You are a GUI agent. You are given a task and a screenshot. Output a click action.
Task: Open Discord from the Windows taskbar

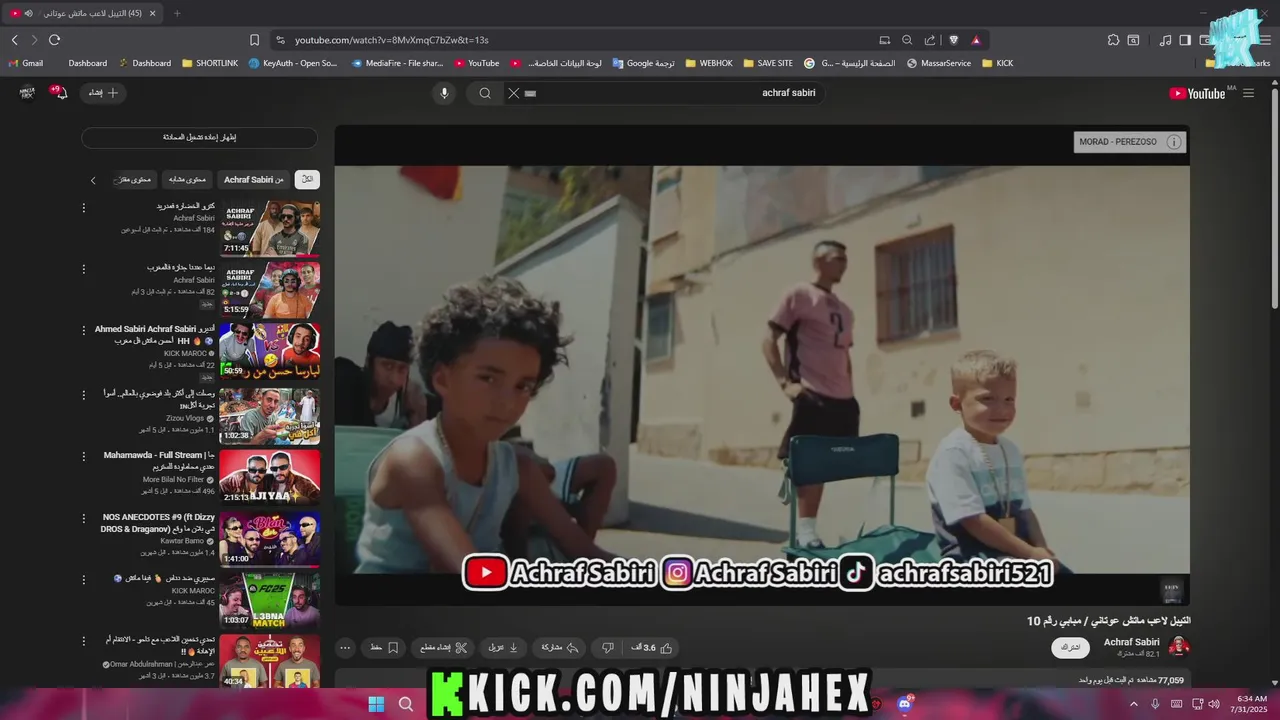[x=905, y=704]
